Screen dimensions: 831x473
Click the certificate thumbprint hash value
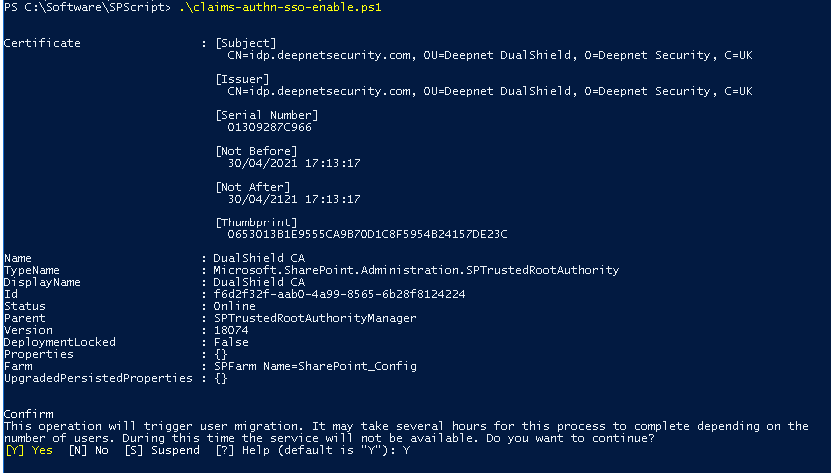pyautogui.click(x=368, y=234)
